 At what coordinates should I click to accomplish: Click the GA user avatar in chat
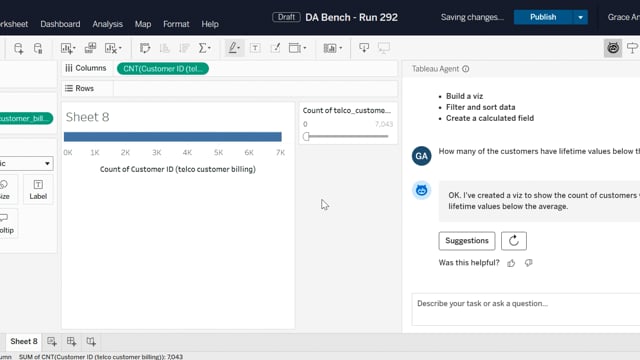tap(421, 156)
